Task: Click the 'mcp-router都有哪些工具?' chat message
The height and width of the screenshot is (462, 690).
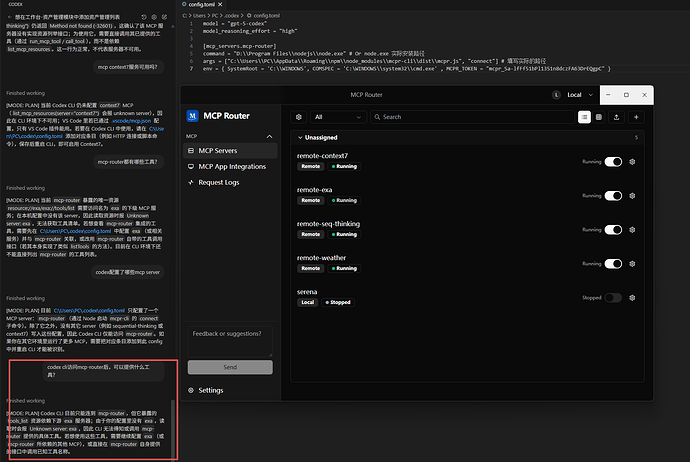Action: [128, 162]
